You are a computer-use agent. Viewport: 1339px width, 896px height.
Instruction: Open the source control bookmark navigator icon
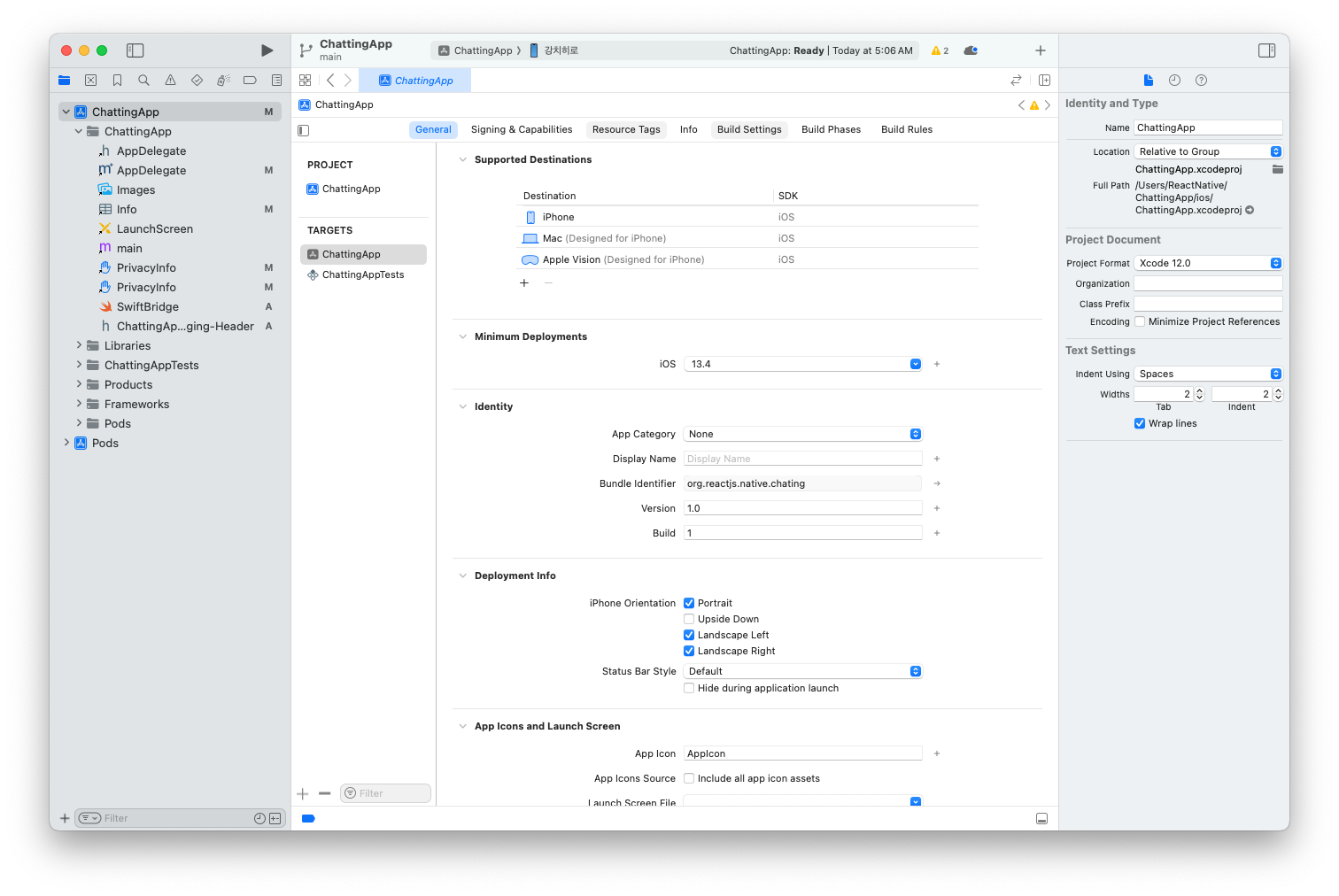click(117, 81)
